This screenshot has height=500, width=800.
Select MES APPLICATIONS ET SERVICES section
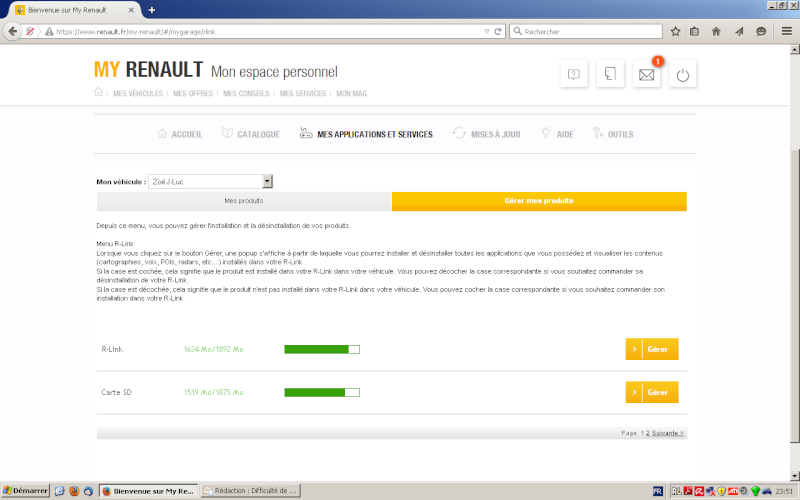pyautogui.click(x=366, y=134)
